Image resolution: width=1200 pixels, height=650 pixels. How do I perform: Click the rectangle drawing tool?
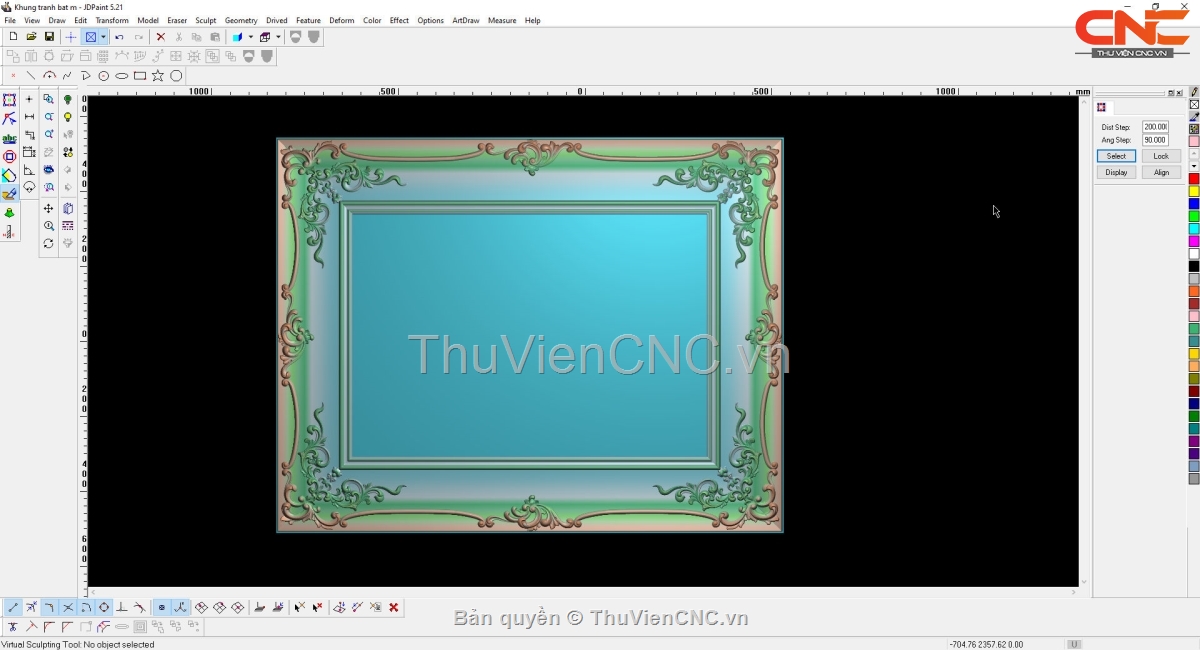[140, 76]
